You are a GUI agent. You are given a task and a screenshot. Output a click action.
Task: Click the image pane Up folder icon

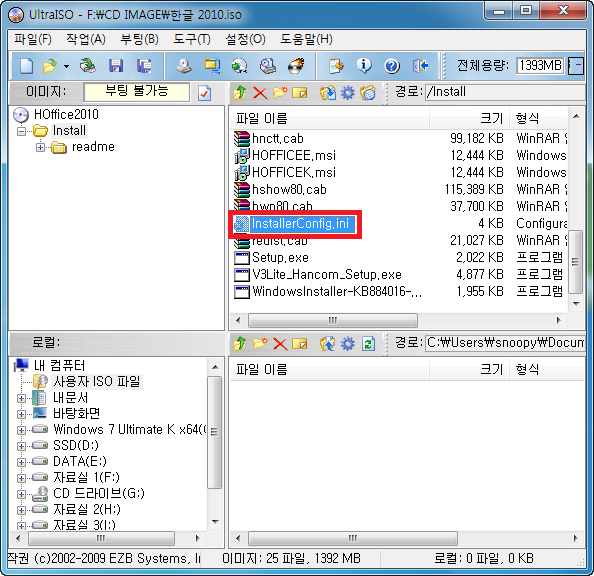pyautogui.click(x=240, y=92)
